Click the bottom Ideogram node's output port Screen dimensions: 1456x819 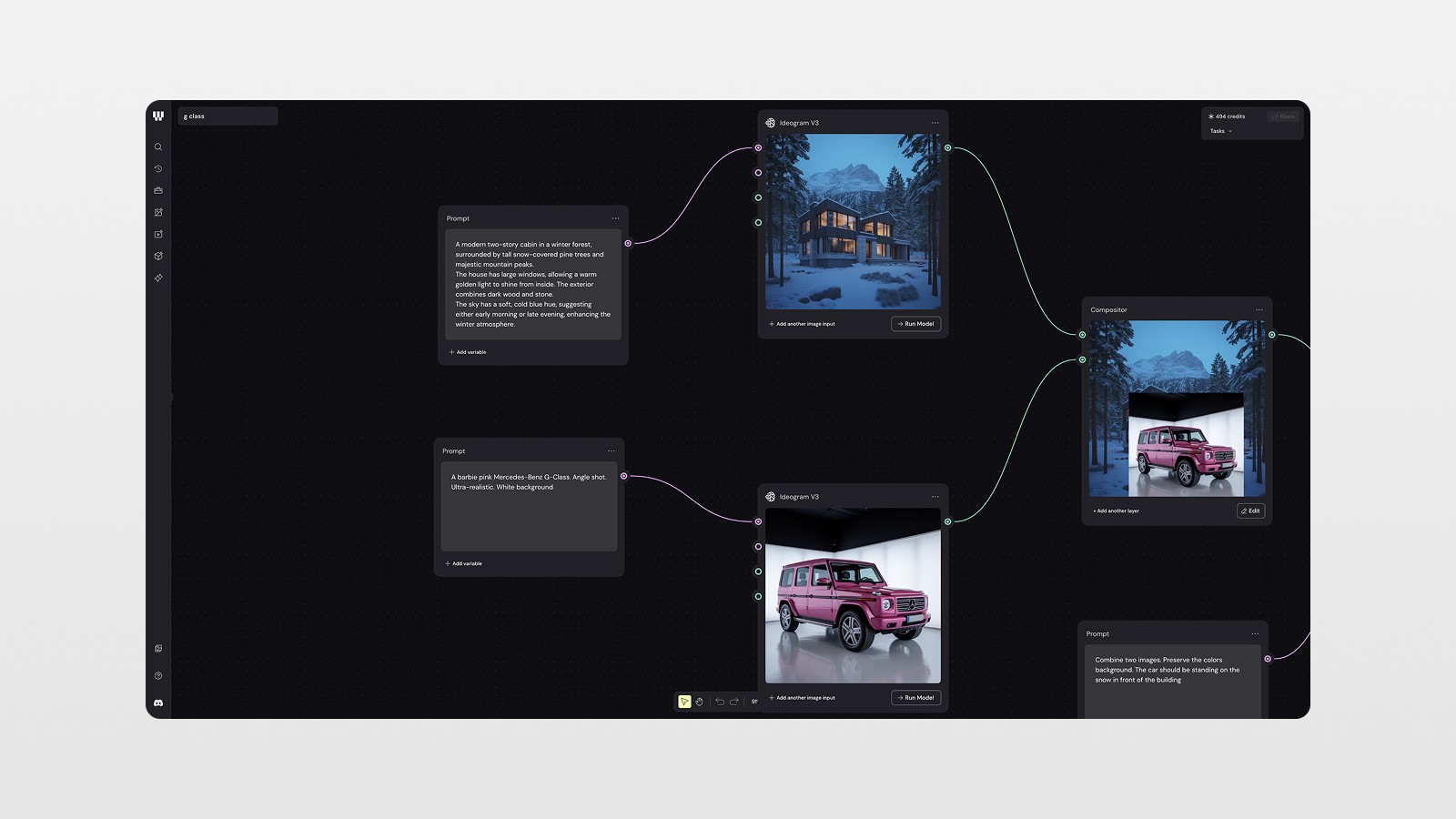[x=947, y=521]
